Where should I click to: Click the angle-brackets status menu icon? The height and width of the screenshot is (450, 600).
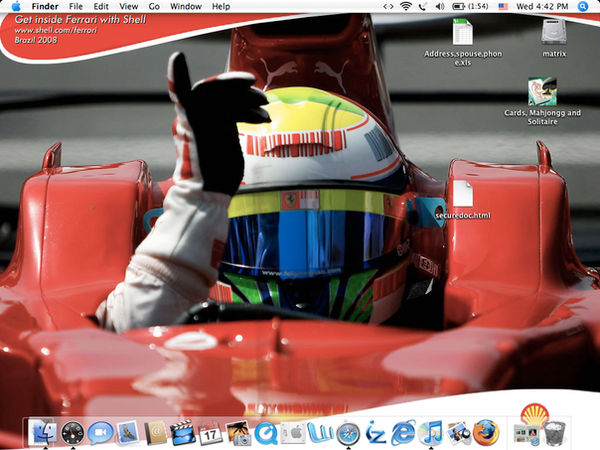(x=388, y=7)
